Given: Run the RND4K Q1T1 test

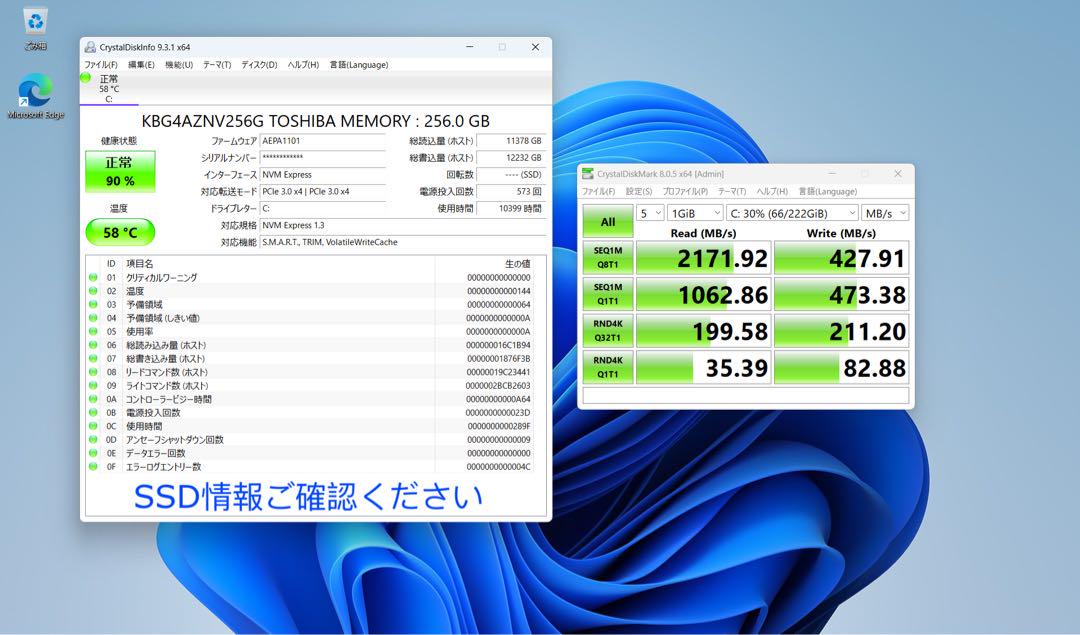Looking at the screenshot, I should pyautogui.click(x=608, y=367).
